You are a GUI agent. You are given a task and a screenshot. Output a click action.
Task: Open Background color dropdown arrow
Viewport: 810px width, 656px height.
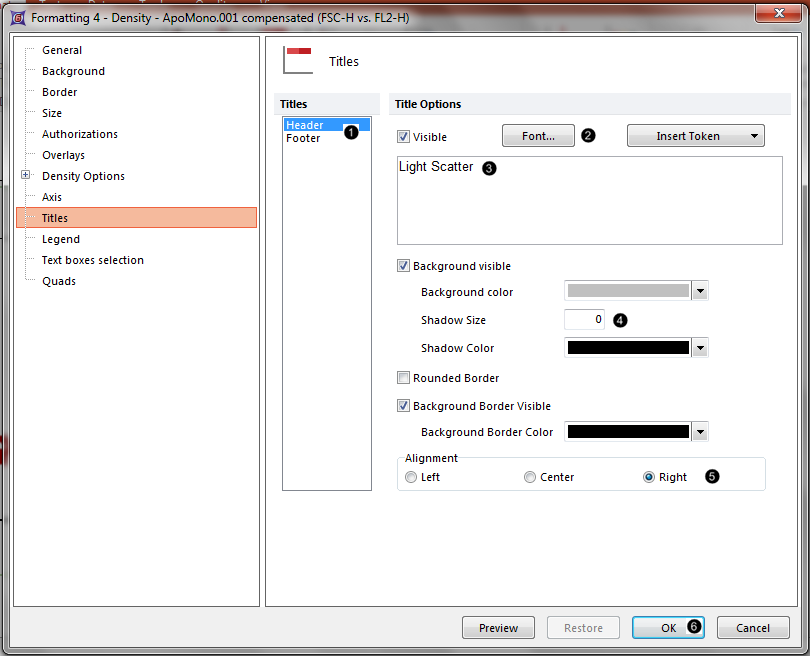click(x=701, y=292)
